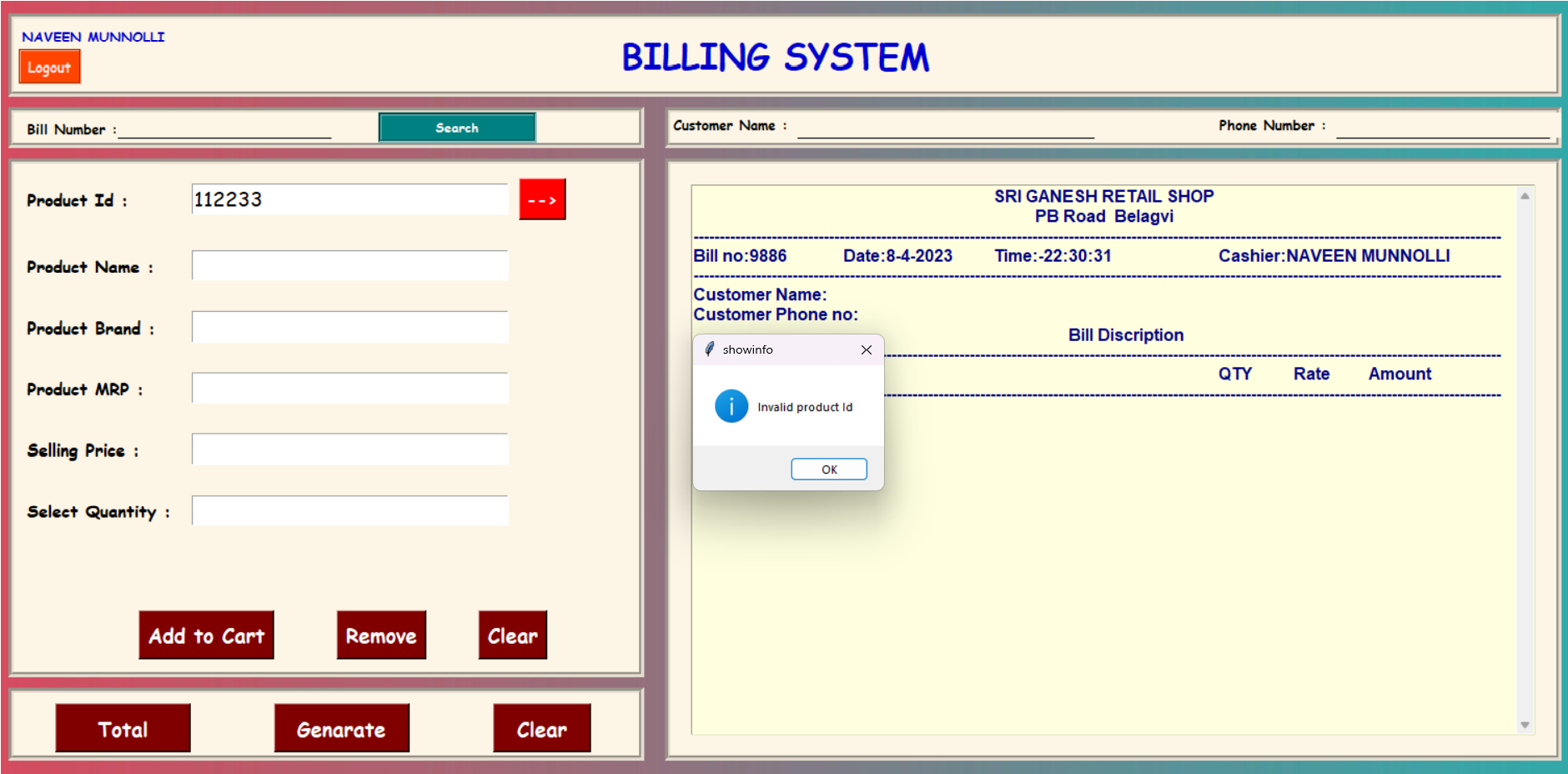Log out using the Logout button

[50, 68]
